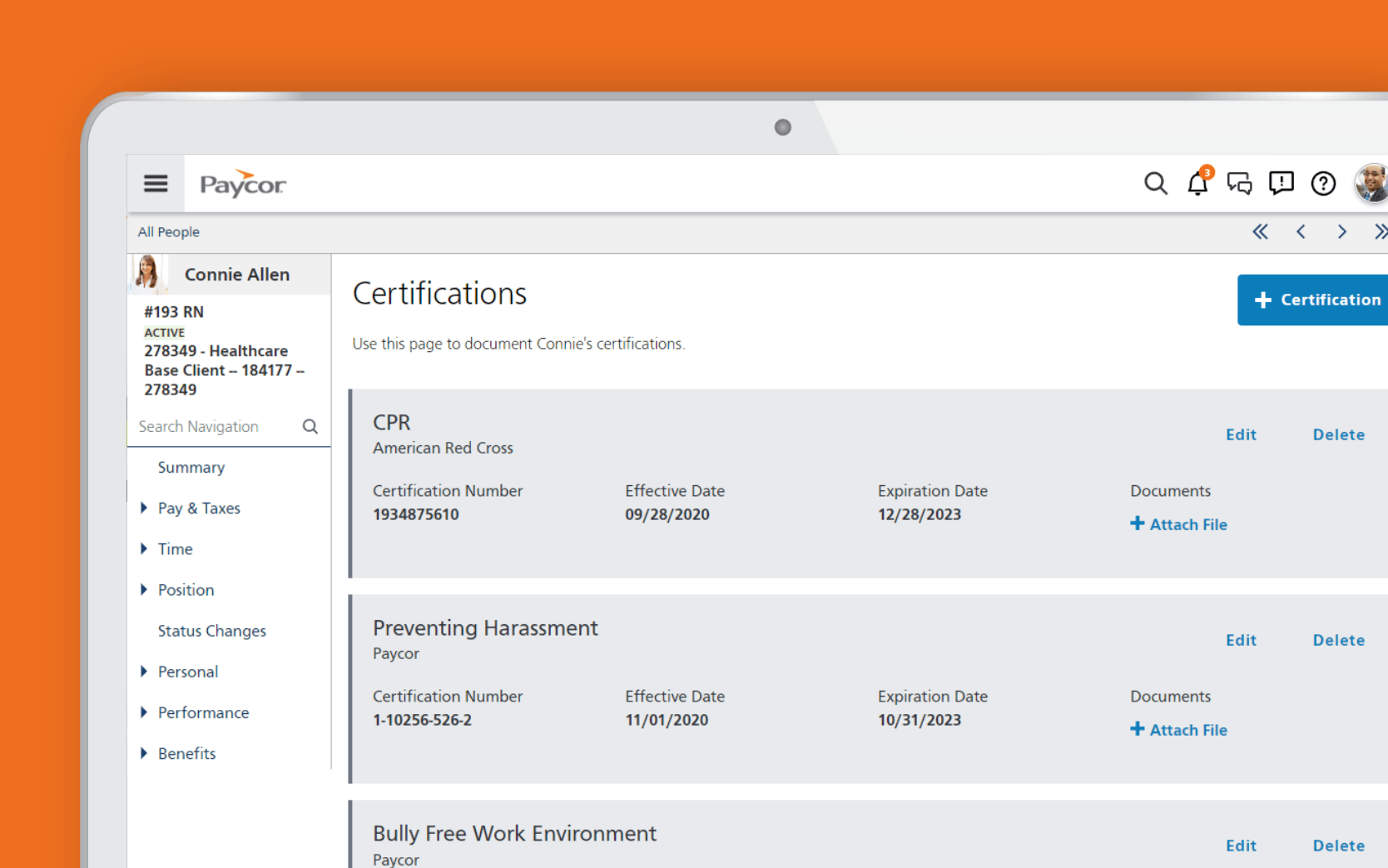
Task: Add a new Certification
Action: click(x=1312, y=300)
